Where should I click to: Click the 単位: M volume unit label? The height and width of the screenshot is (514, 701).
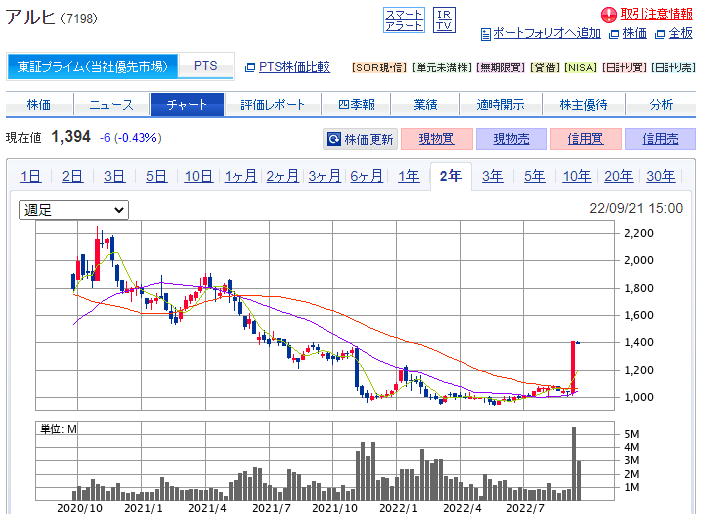(59, 429)
